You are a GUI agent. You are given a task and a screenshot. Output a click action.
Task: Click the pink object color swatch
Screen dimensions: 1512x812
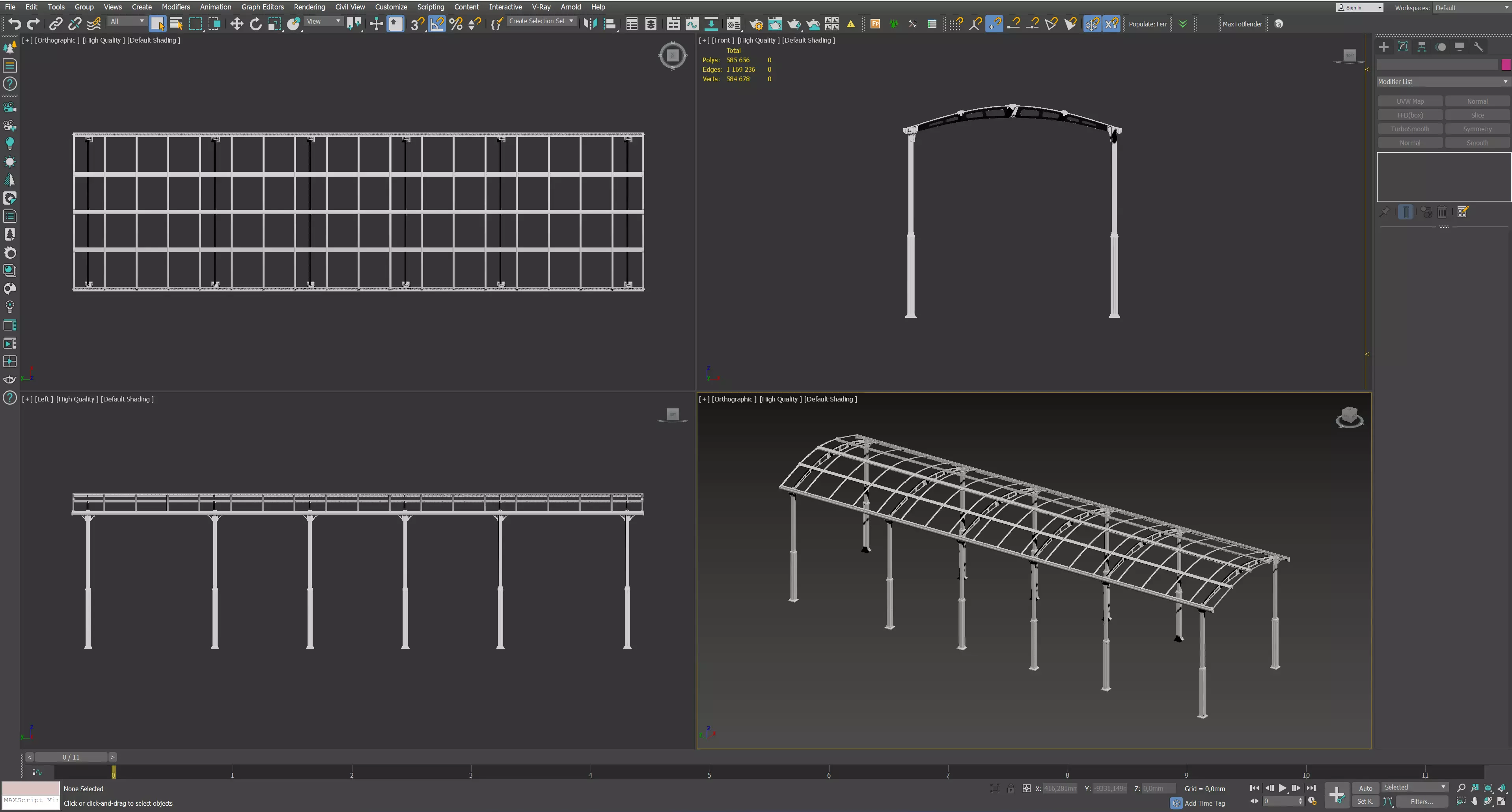[x=1506, y=65]
